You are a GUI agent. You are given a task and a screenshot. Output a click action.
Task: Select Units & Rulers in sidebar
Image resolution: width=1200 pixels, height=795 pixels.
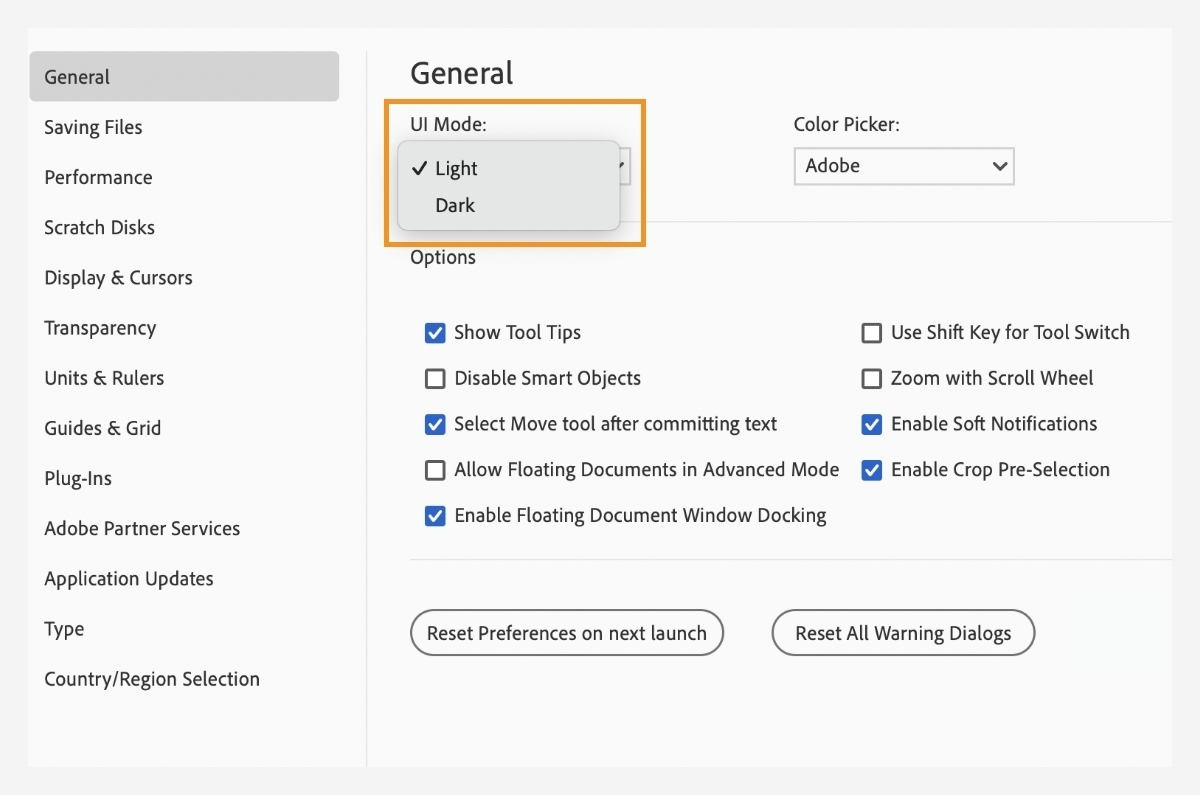104,378
